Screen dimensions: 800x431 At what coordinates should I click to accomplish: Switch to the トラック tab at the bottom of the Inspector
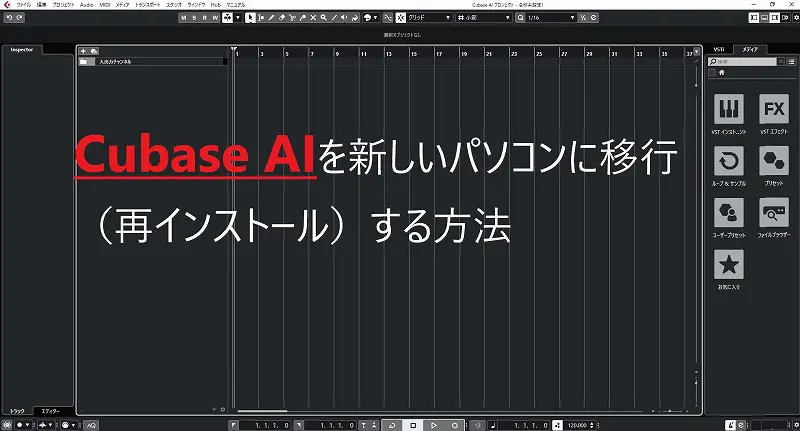point(17,411)
